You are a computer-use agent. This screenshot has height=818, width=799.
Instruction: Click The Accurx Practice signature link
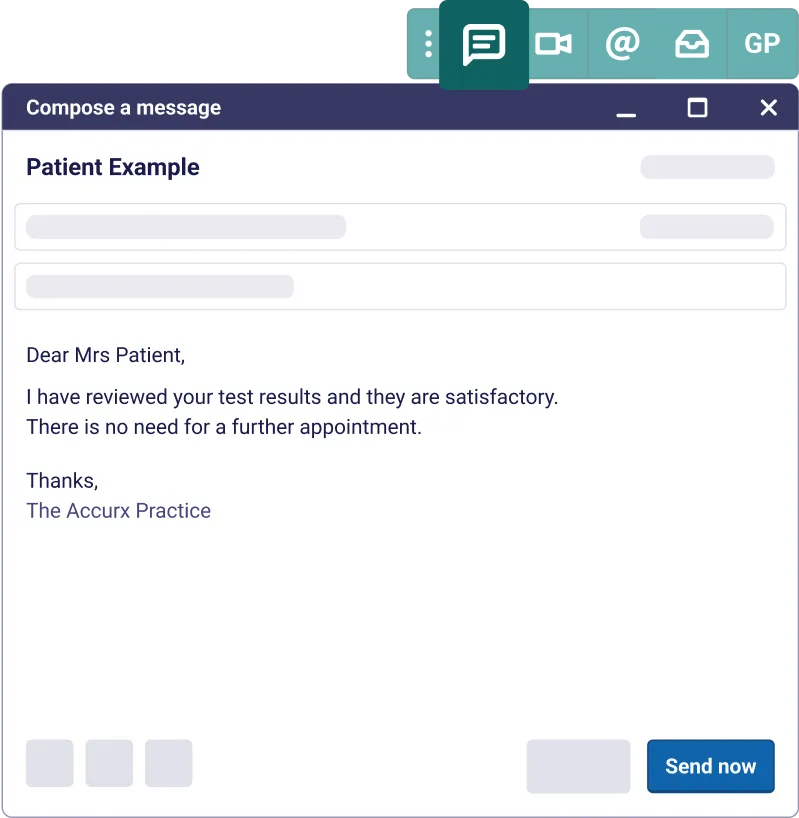coord(118,510)
